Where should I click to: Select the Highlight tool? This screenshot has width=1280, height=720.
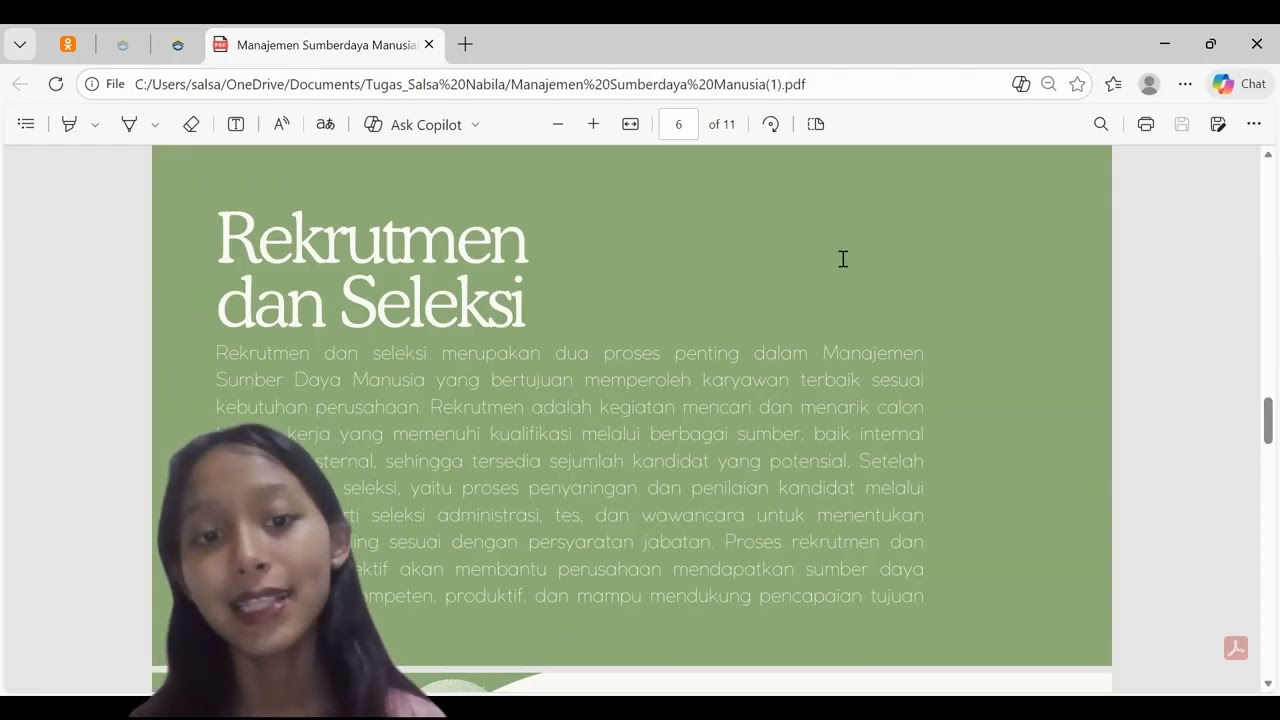pos(69,124)
